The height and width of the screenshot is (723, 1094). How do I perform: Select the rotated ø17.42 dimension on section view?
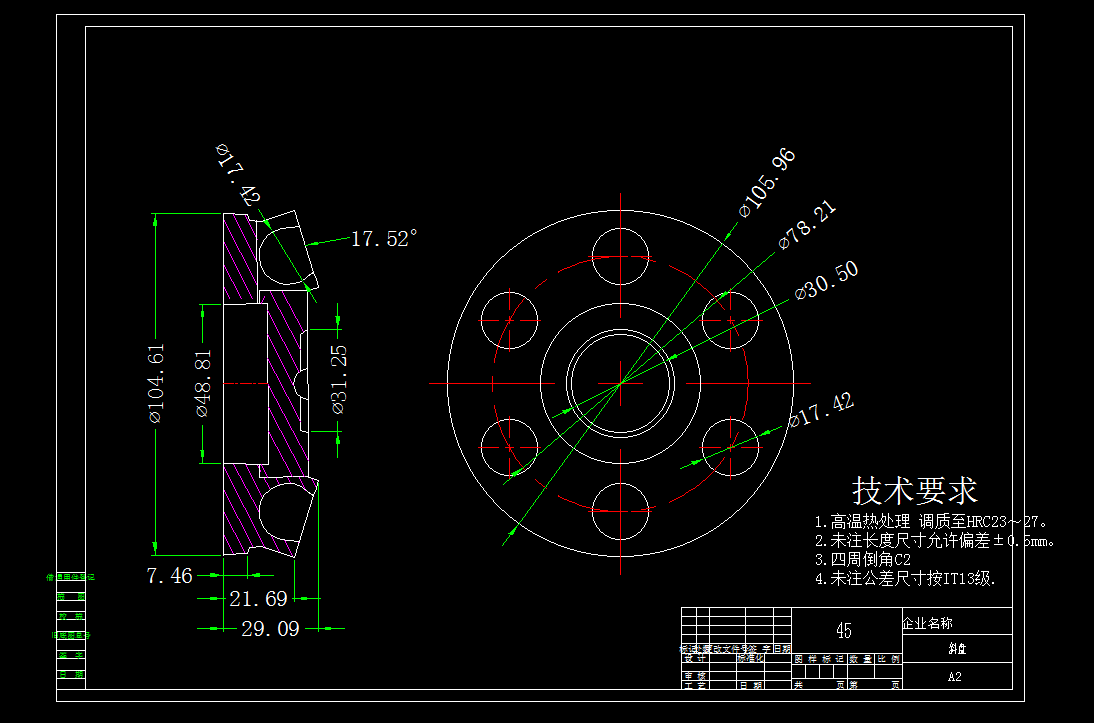[x=238, y=174]
